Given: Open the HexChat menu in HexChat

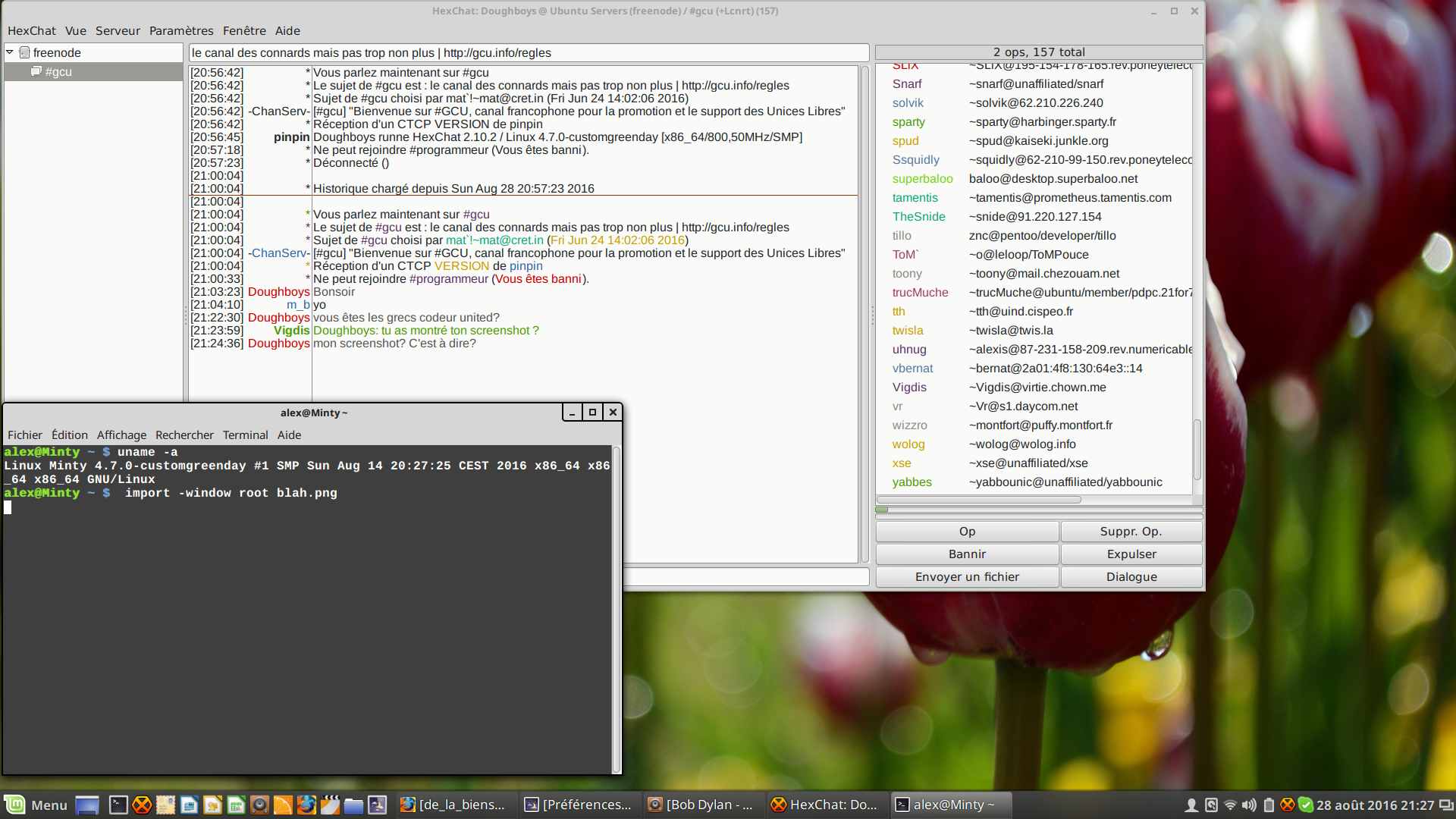Looking at the screenshot, I should pyautogui.click(x=32, y=31).
